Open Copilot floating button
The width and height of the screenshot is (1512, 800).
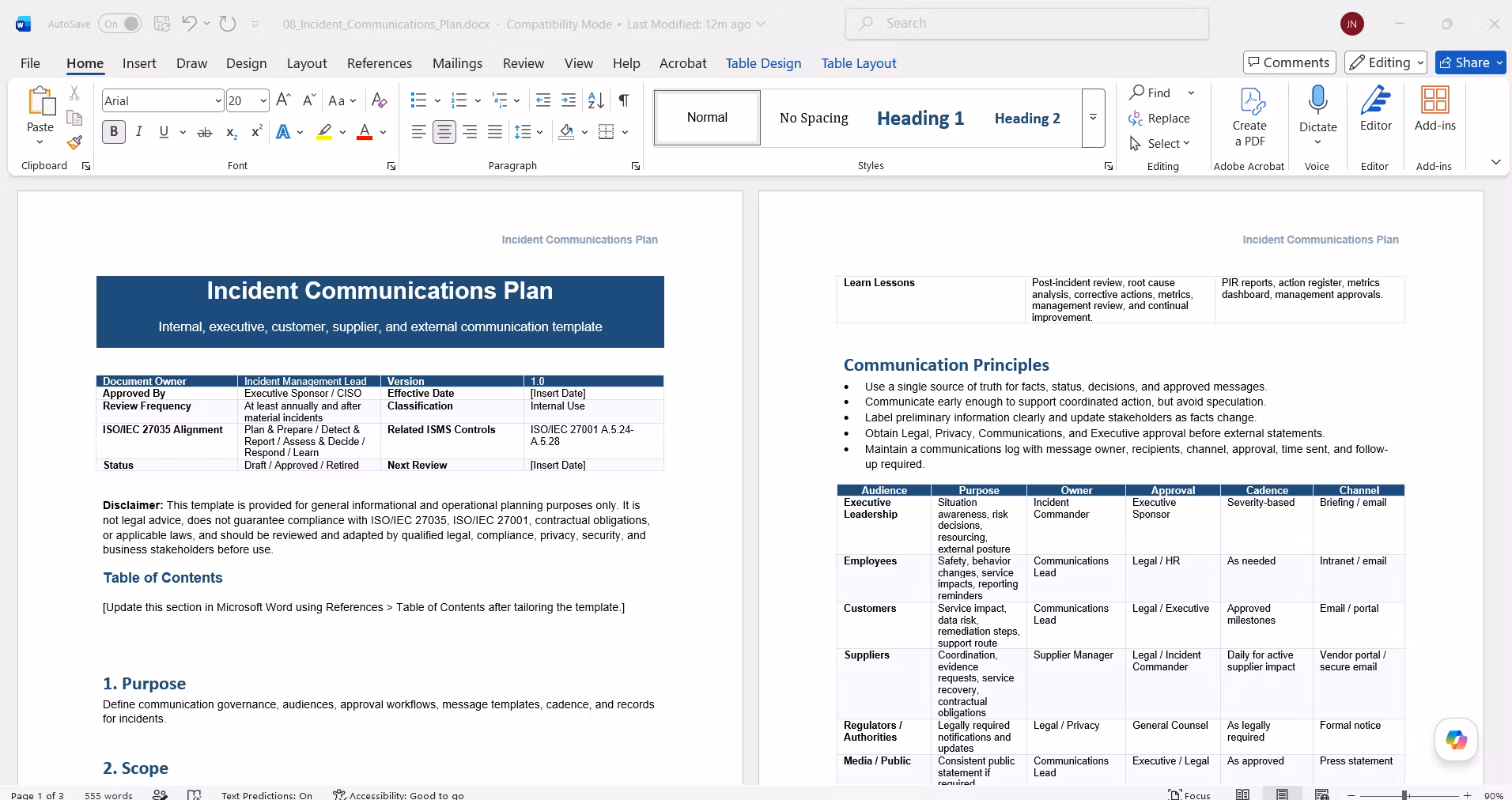tap(1456, 739)
